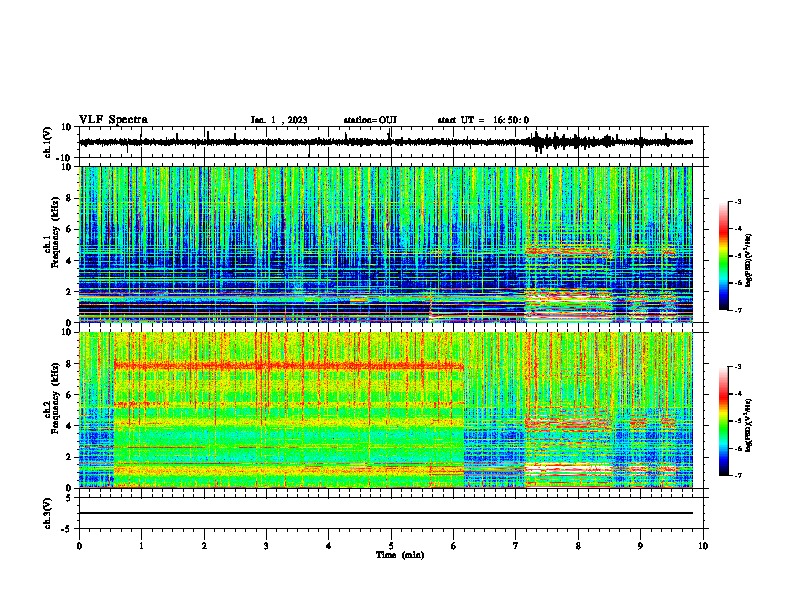Click the "ch.1(V)" waveform axis label
This screenshot has height=612, width=792.
[48, 142]
